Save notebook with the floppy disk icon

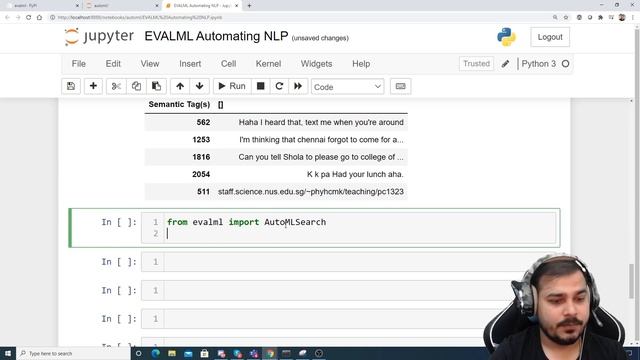pyautogui.click(x=71, y=86)
